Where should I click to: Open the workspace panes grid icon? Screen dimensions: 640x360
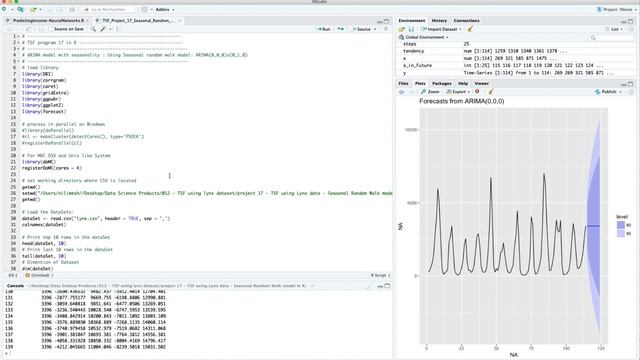pyautogui.click(x=144, y=9)
